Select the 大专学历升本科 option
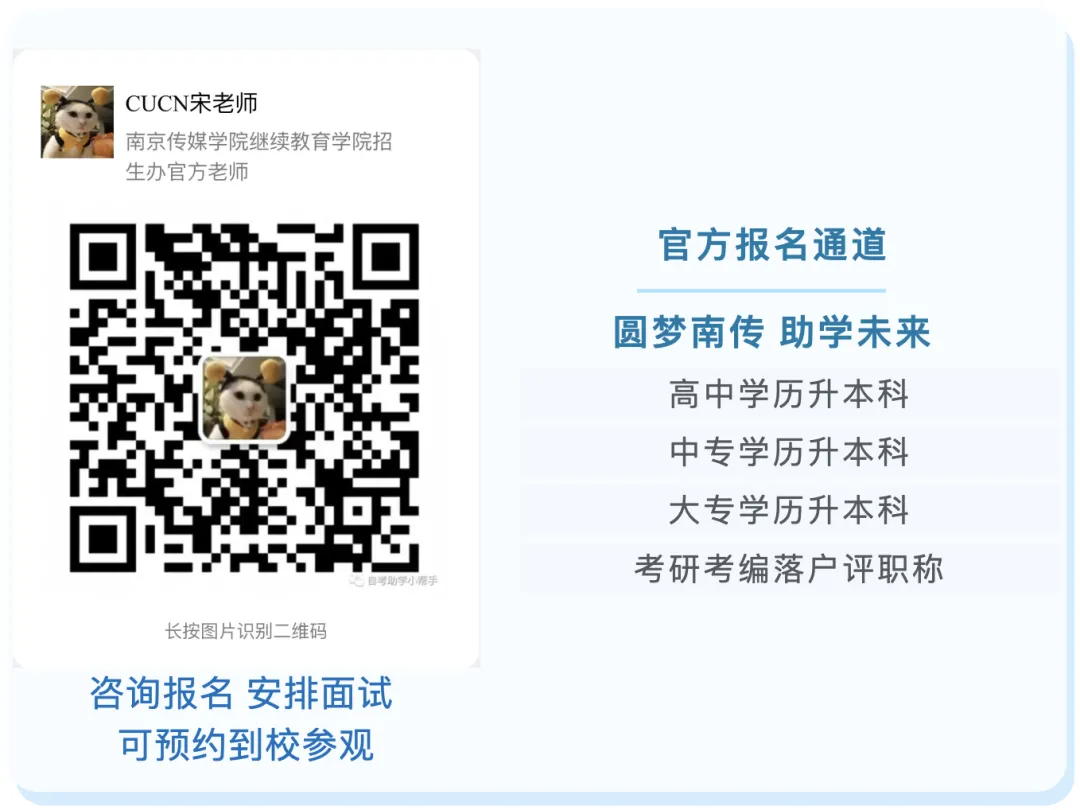The image size is (1080, 810). [x=789, y=510]
